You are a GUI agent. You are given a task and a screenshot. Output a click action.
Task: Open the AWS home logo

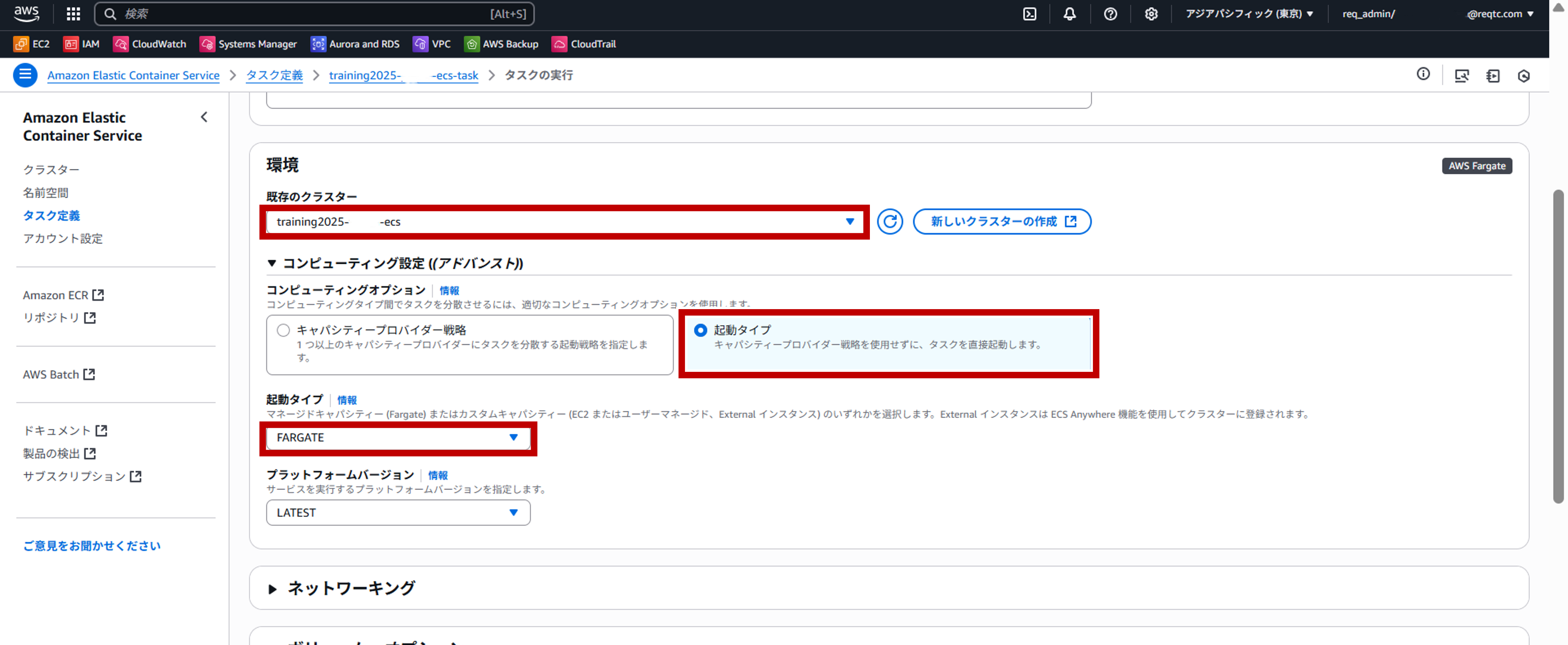point(26,14)
